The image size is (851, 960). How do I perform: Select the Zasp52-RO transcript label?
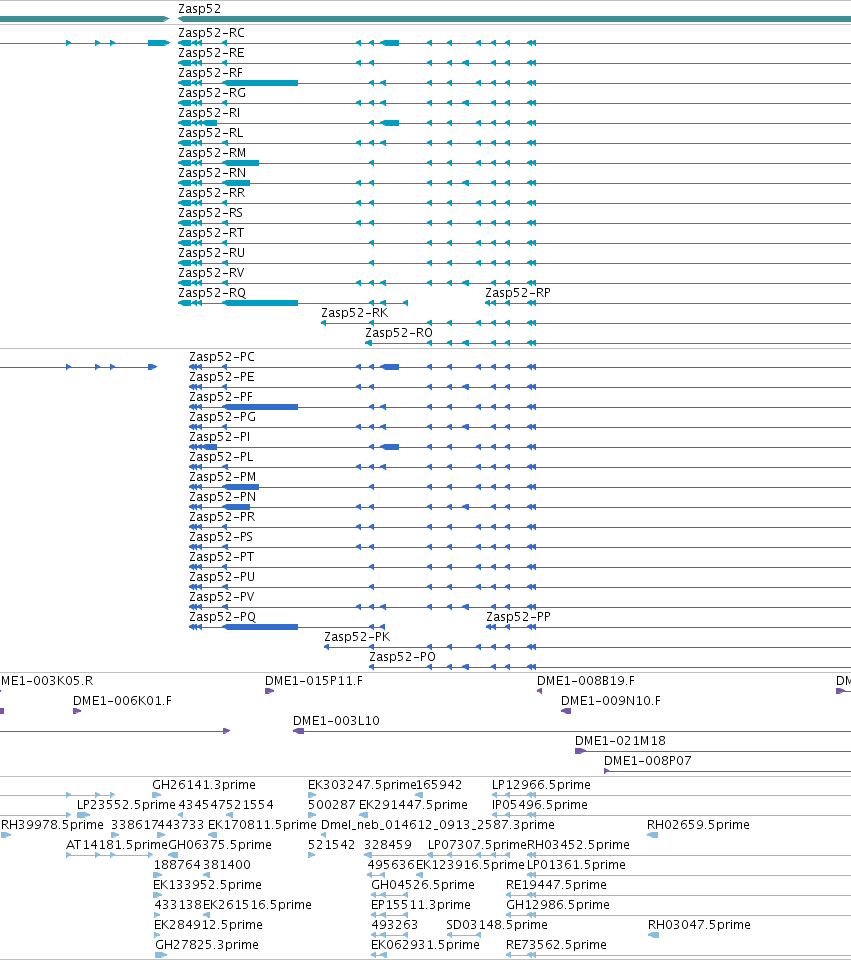click(399, 333)
